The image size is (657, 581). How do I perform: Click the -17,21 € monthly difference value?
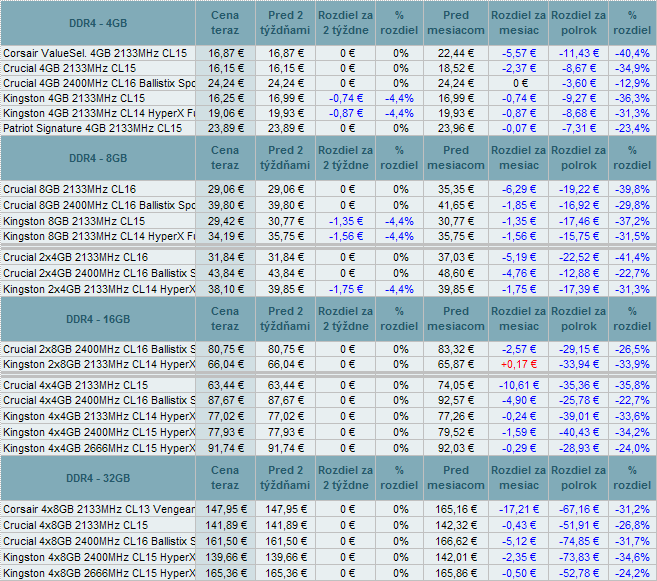click(519, 509)
